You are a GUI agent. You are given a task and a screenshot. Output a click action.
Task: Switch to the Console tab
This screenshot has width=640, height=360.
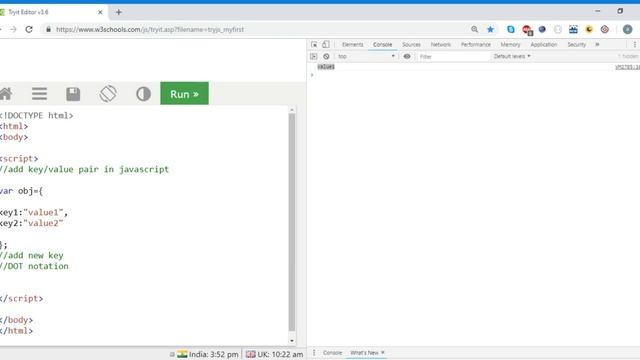click(382, 44)
